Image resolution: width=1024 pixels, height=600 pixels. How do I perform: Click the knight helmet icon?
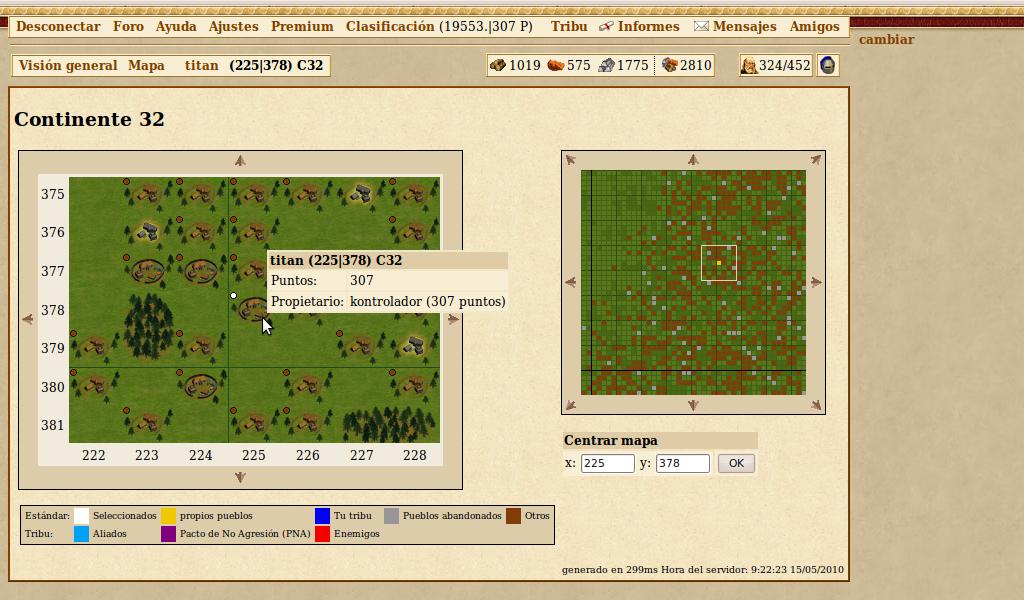coord(828,65)
